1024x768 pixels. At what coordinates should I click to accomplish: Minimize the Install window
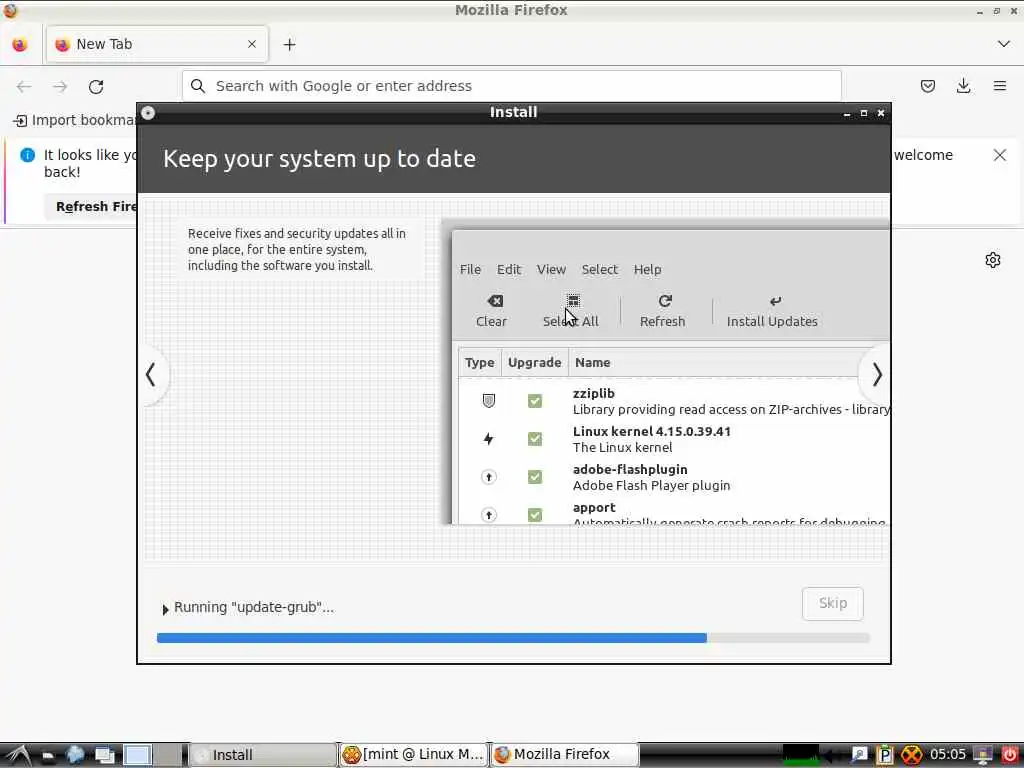click(x=847, y=114)
